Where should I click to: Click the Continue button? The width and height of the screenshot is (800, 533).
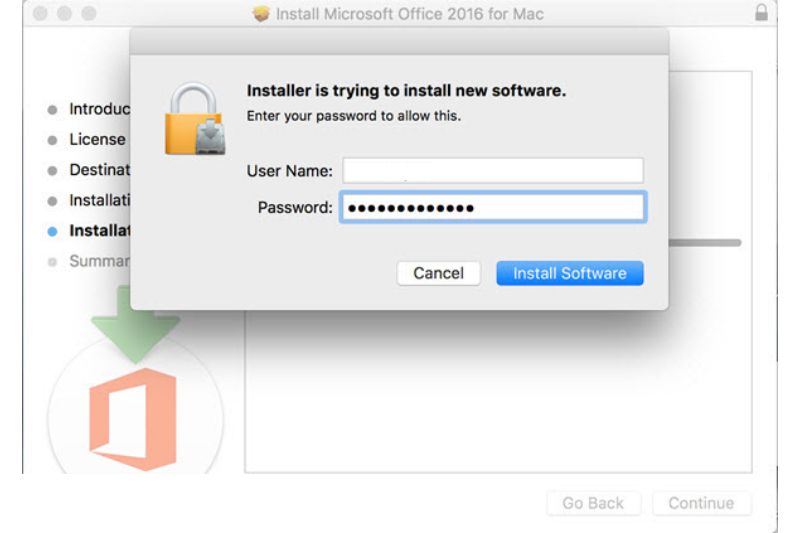(x=701, y=503)
